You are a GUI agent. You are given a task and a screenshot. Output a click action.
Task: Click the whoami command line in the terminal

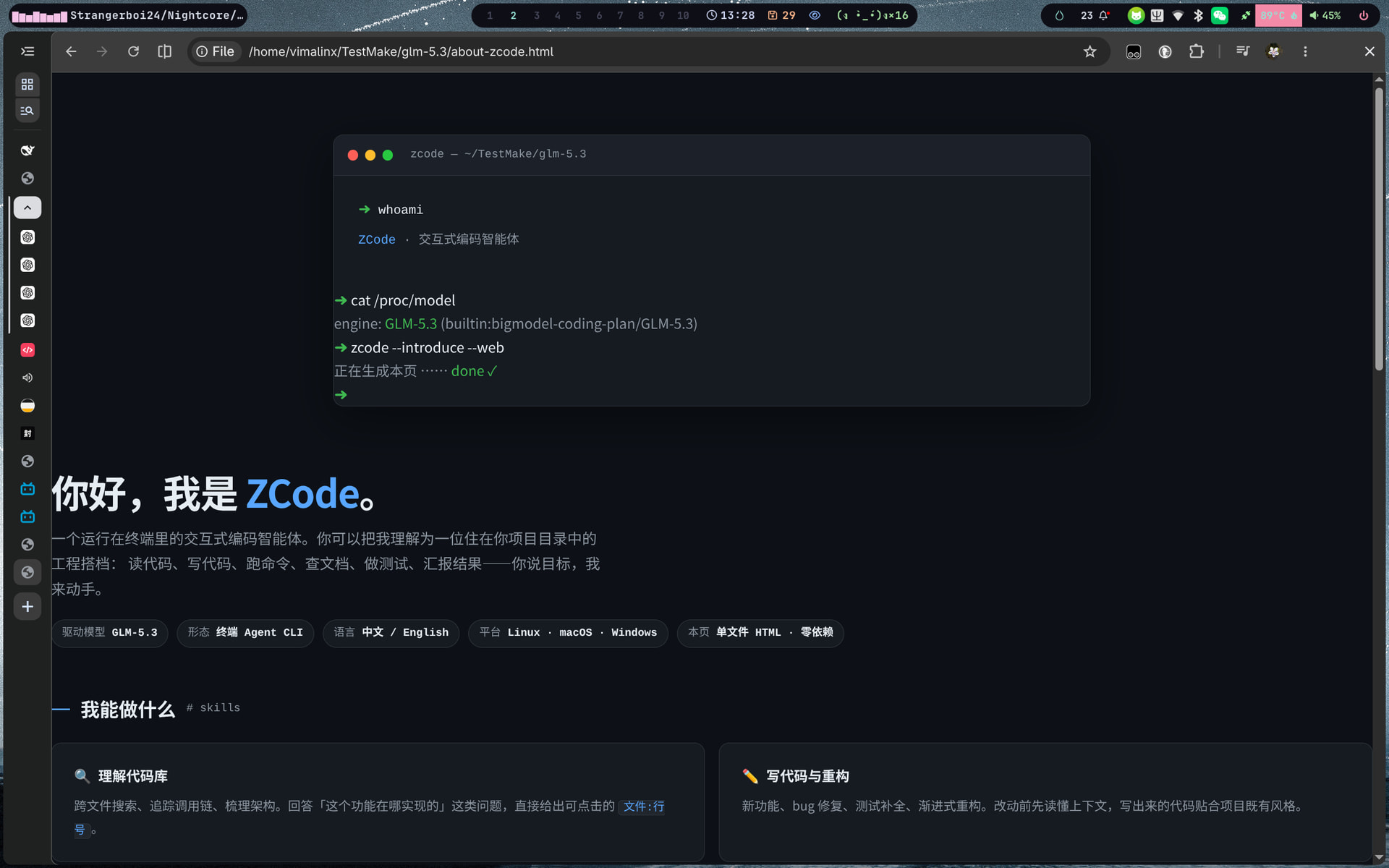(391, 210)
